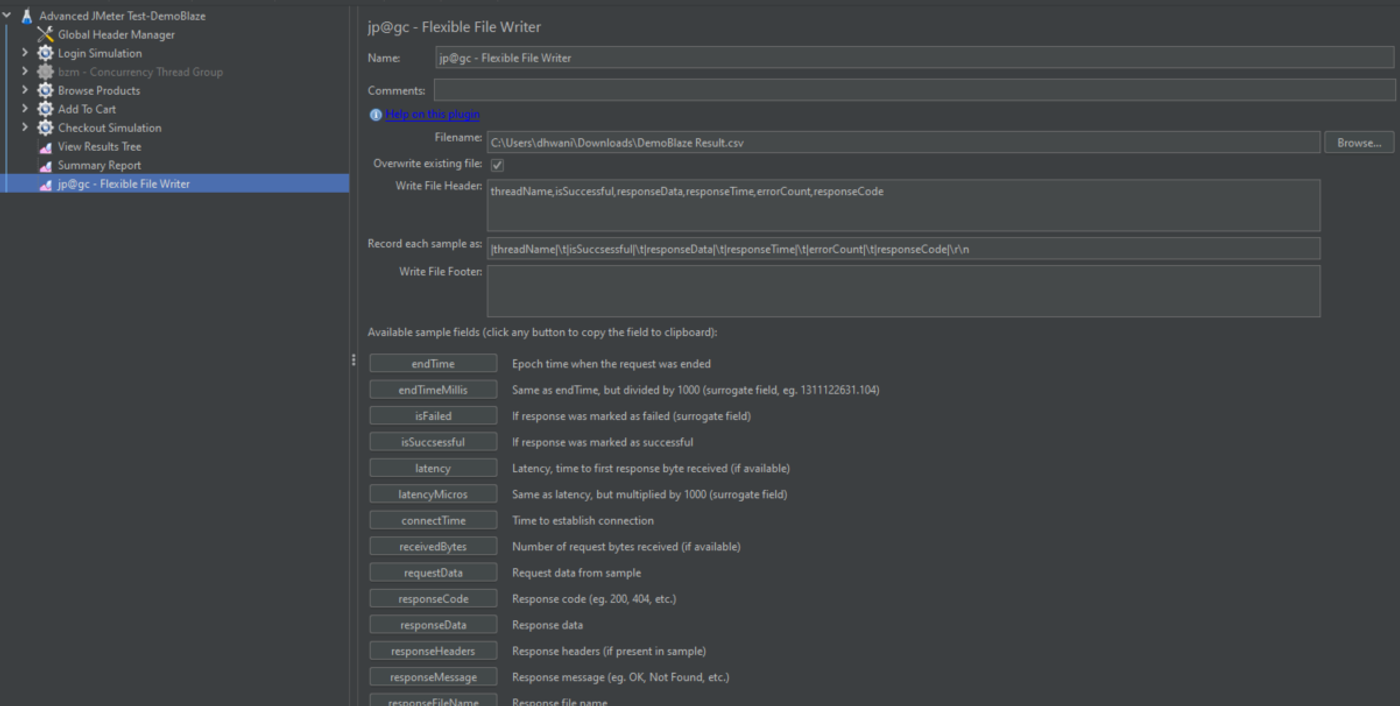Image resolution: width=1400 pixels, height=706 pixels.
Task: Click the Record each sample as field
Action: tap(903, 249)
